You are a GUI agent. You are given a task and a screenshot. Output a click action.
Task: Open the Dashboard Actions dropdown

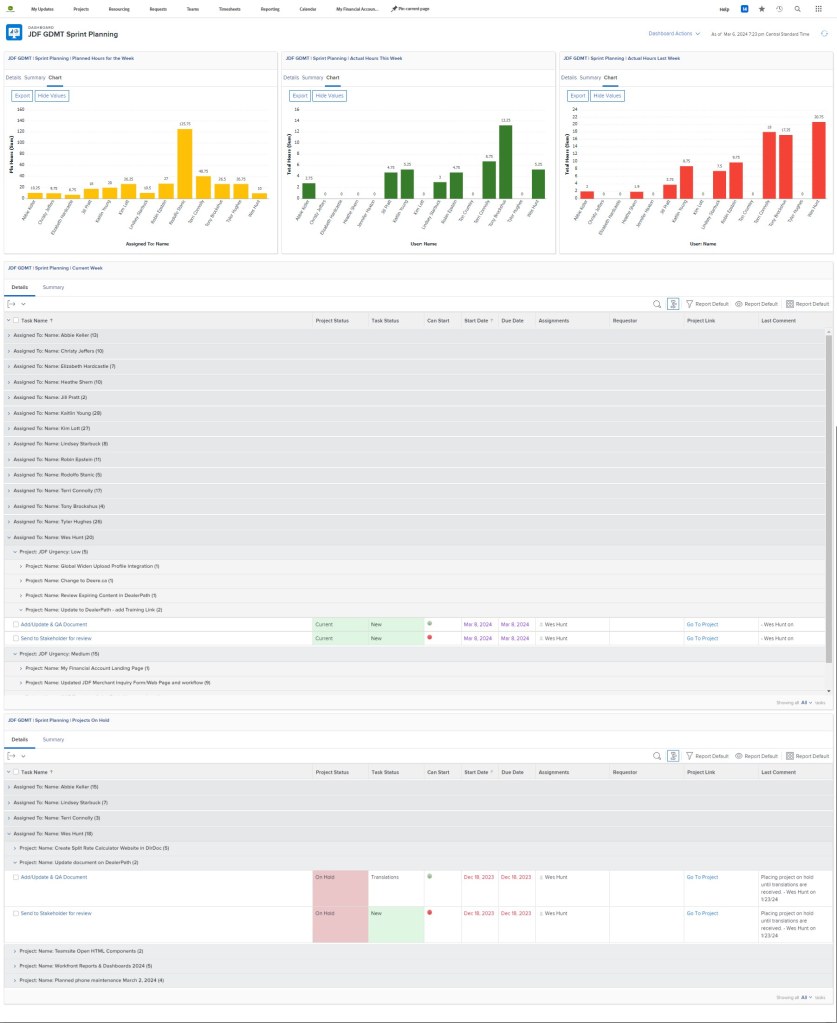674,33
